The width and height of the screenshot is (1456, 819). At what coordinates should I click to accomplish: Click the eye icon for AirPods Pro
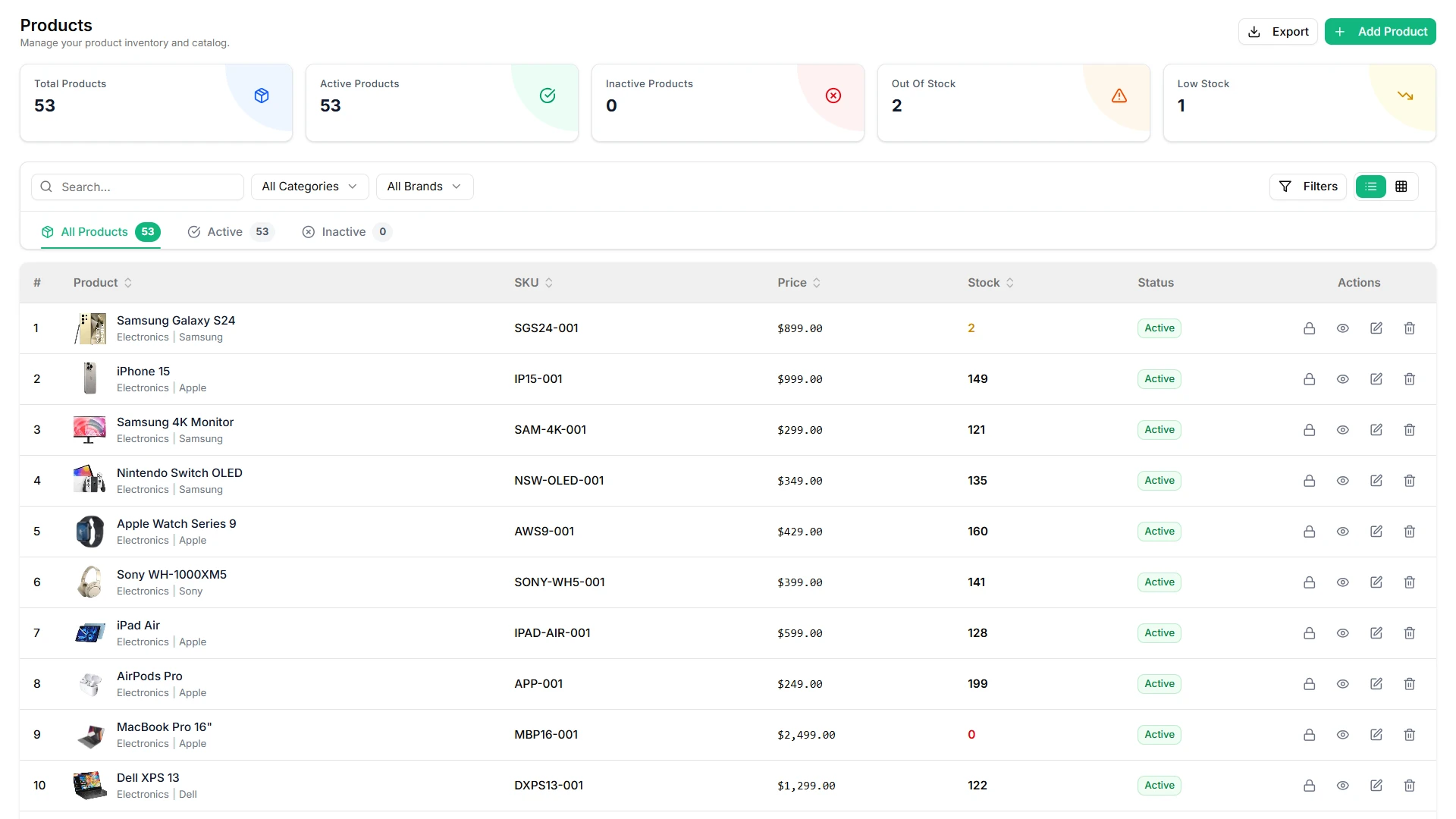click(x=1342, y=684)
